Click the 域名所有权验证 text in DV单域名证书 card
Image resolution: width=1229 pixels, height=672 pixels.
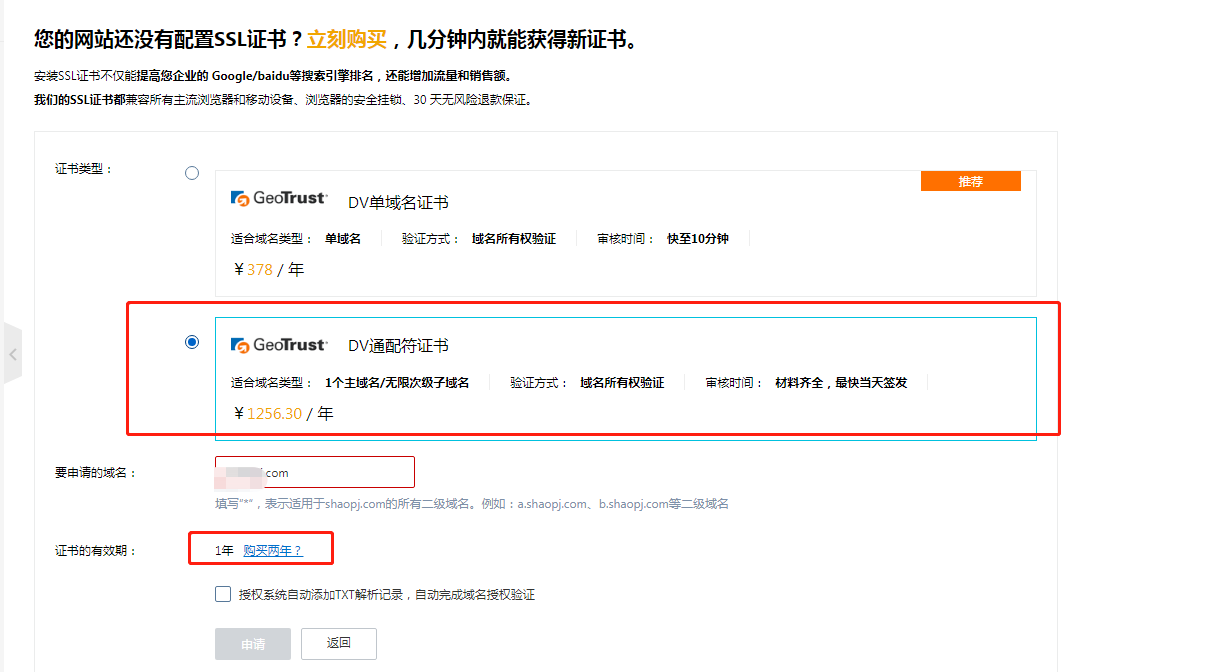pyautogui.click(x=514, y=239)
